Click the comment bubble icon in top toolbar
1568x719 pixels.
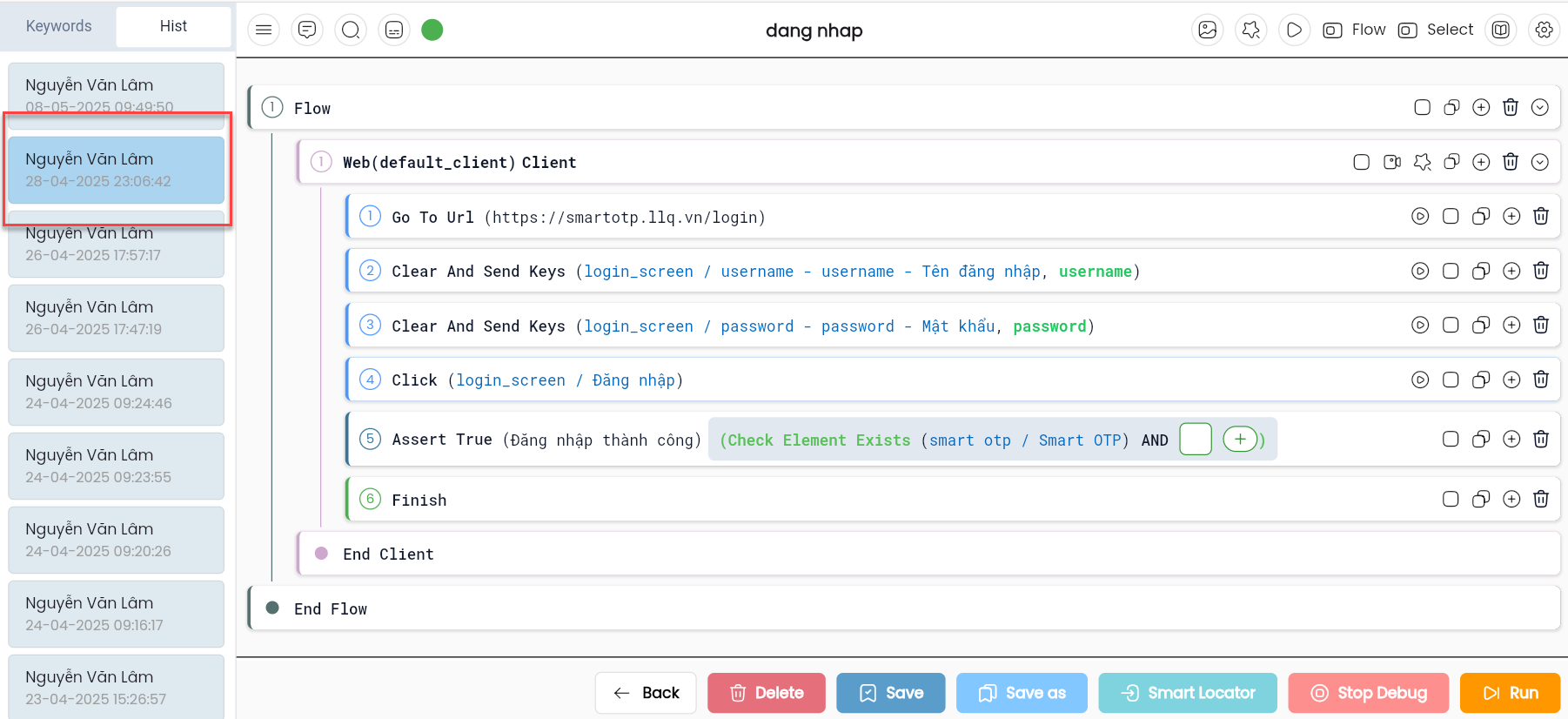(307, 30)
